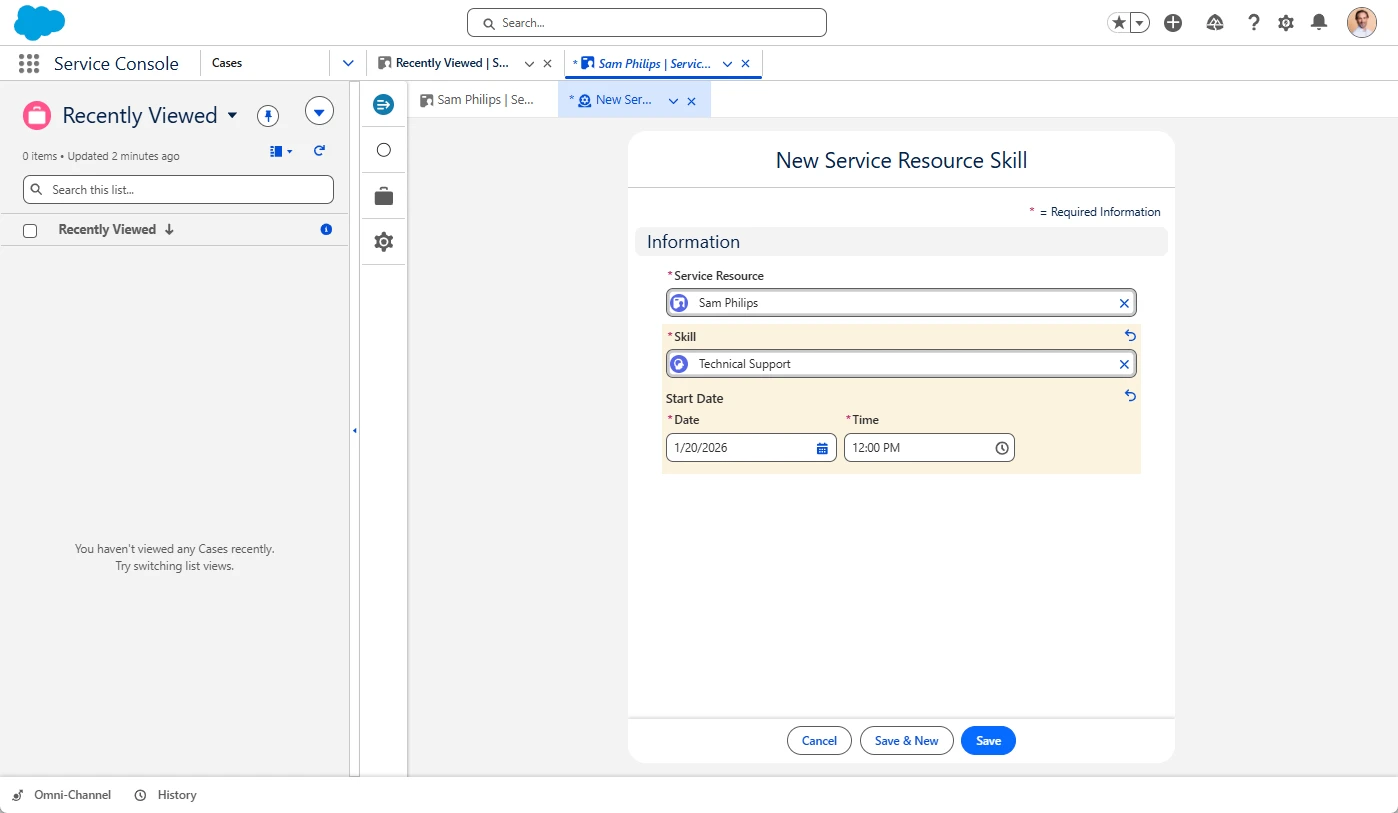The width and height of the screenshot is (1398, 813).
Task: Open the Setup gear in header
Action: pyautogui.click(x=1286, y=22)
